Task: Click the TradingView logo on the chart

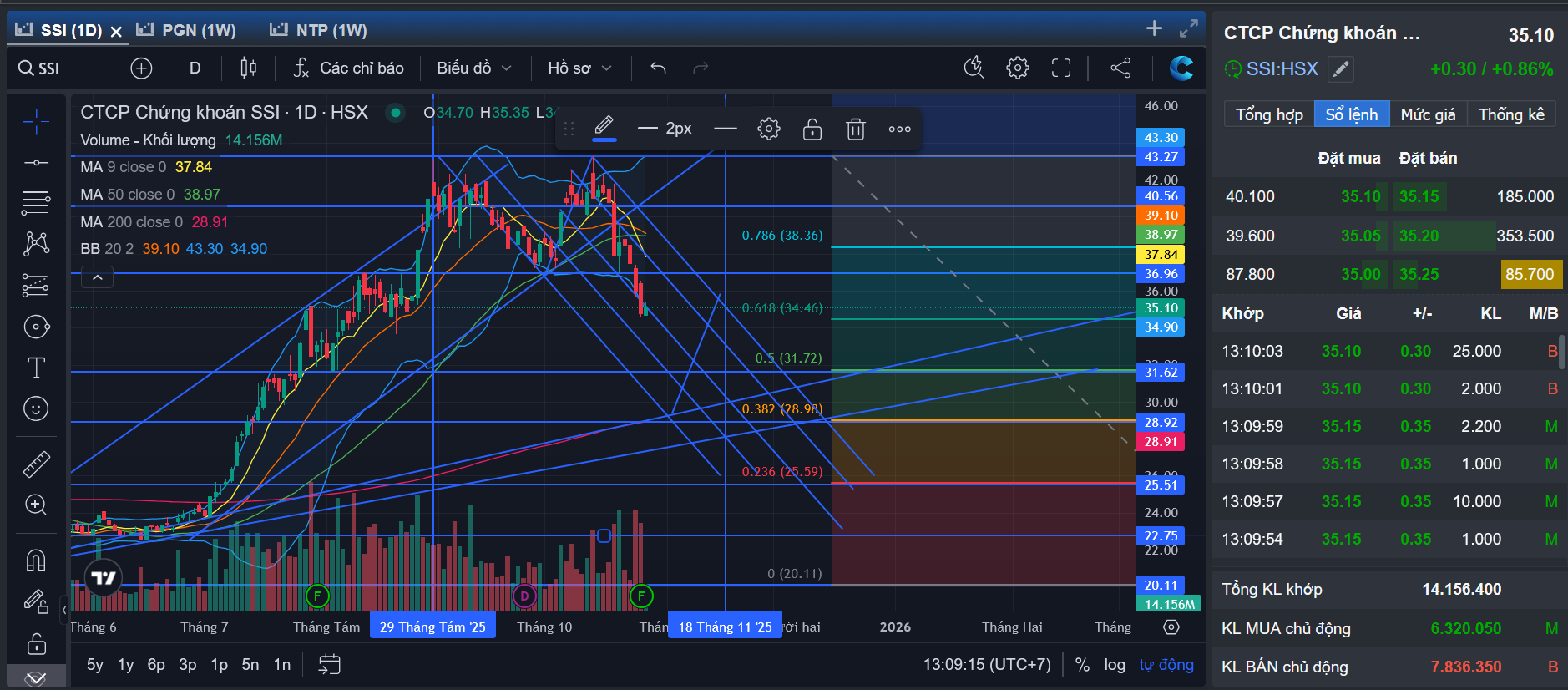Action: [104, 578]
